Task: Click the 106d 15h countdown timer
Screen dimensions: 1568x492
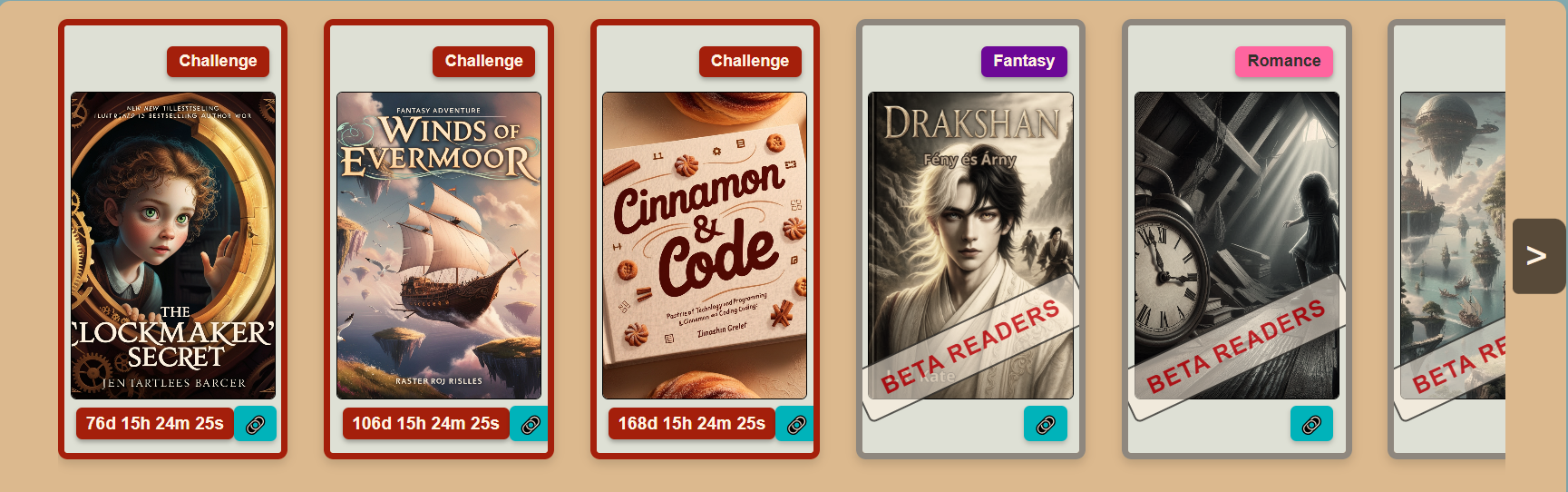Action: point(426,424)
